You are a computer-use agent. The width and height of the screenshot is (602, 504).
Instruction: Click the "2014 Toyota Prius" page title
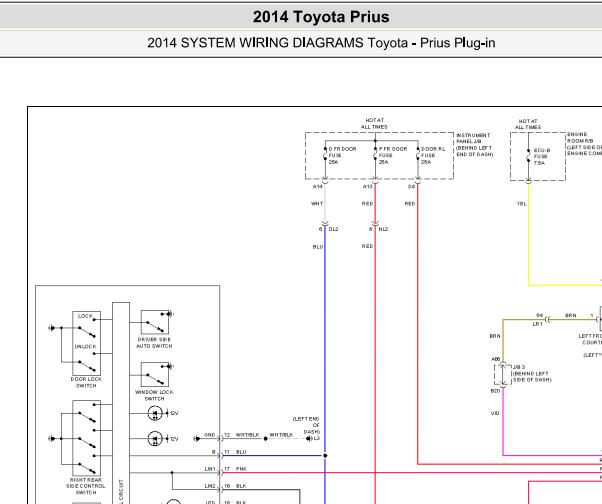click(x=321, y=17)
